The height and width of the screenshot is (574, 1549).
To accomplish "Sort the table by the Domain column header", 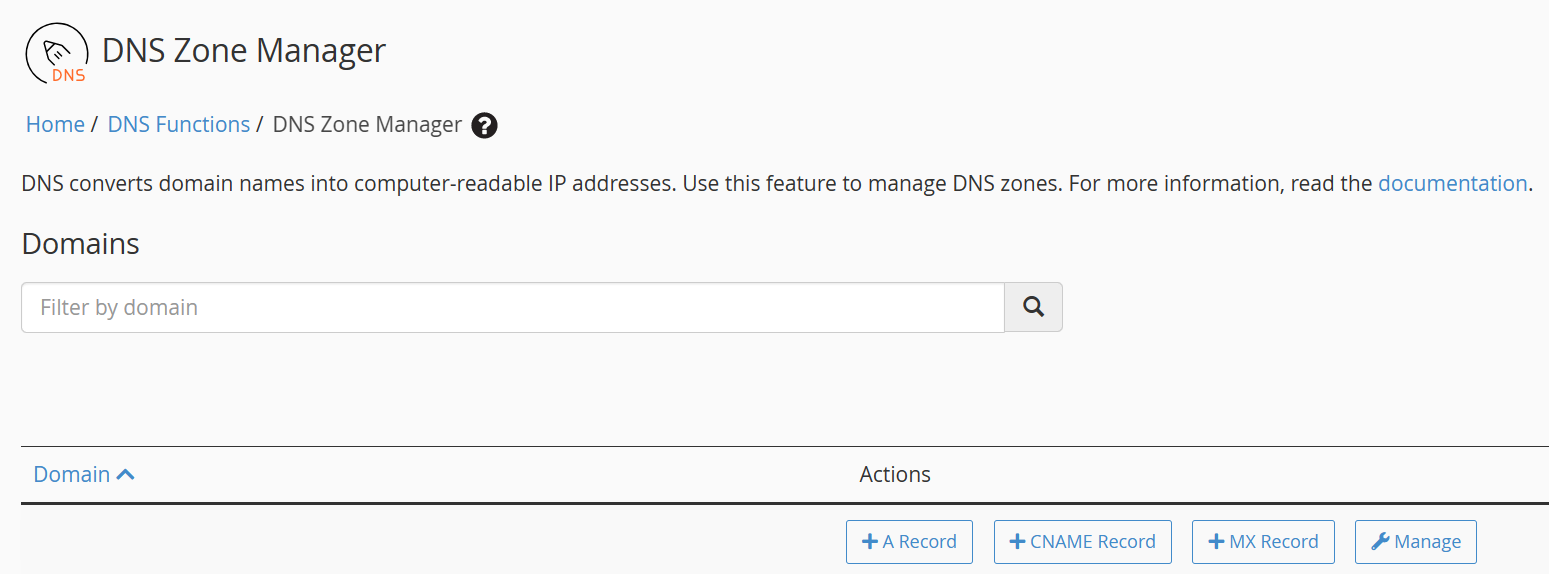I will [x=72, y=474].
